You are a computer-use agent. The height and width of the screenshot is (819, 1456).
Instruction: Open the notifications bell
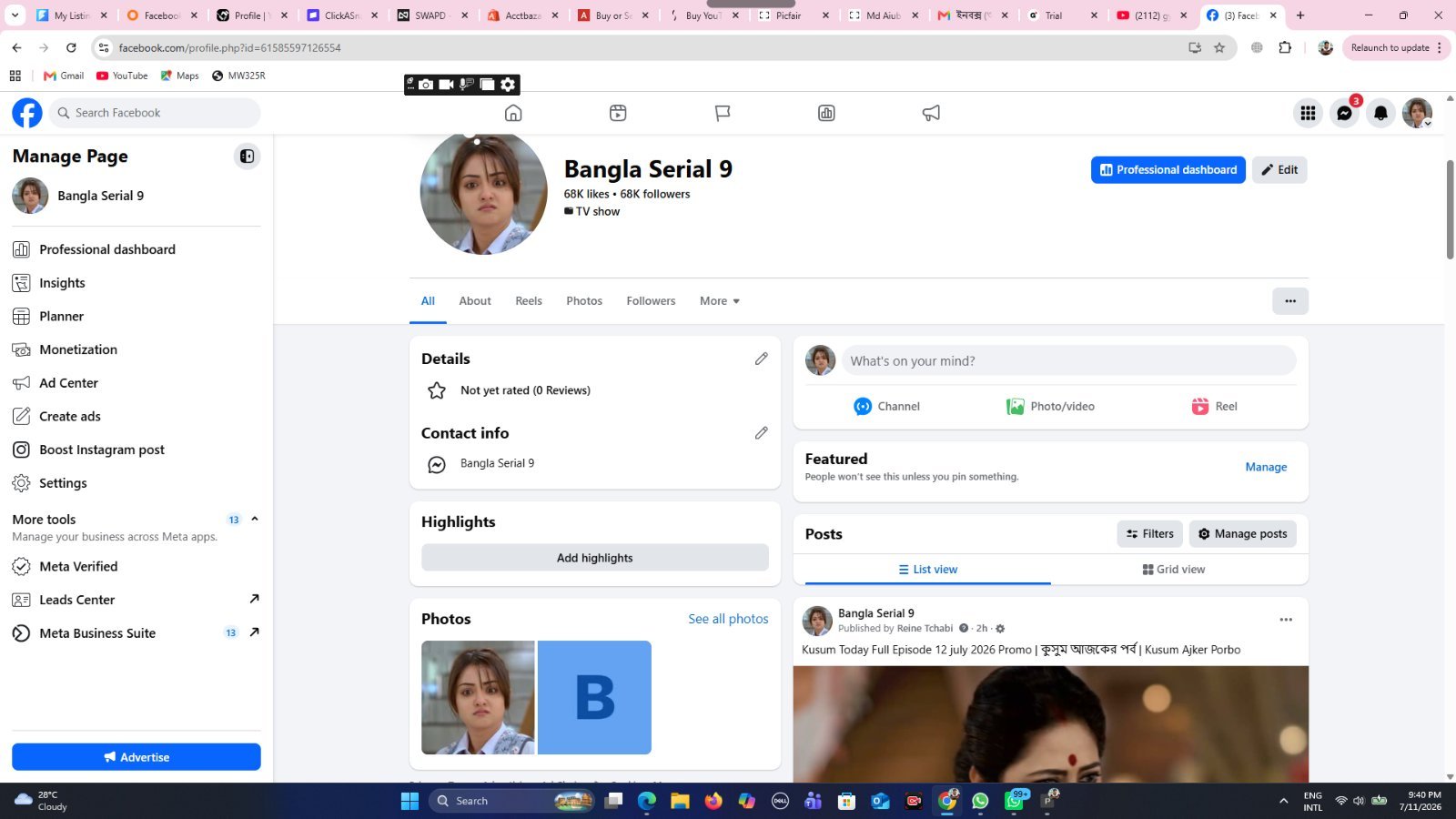1380,113
